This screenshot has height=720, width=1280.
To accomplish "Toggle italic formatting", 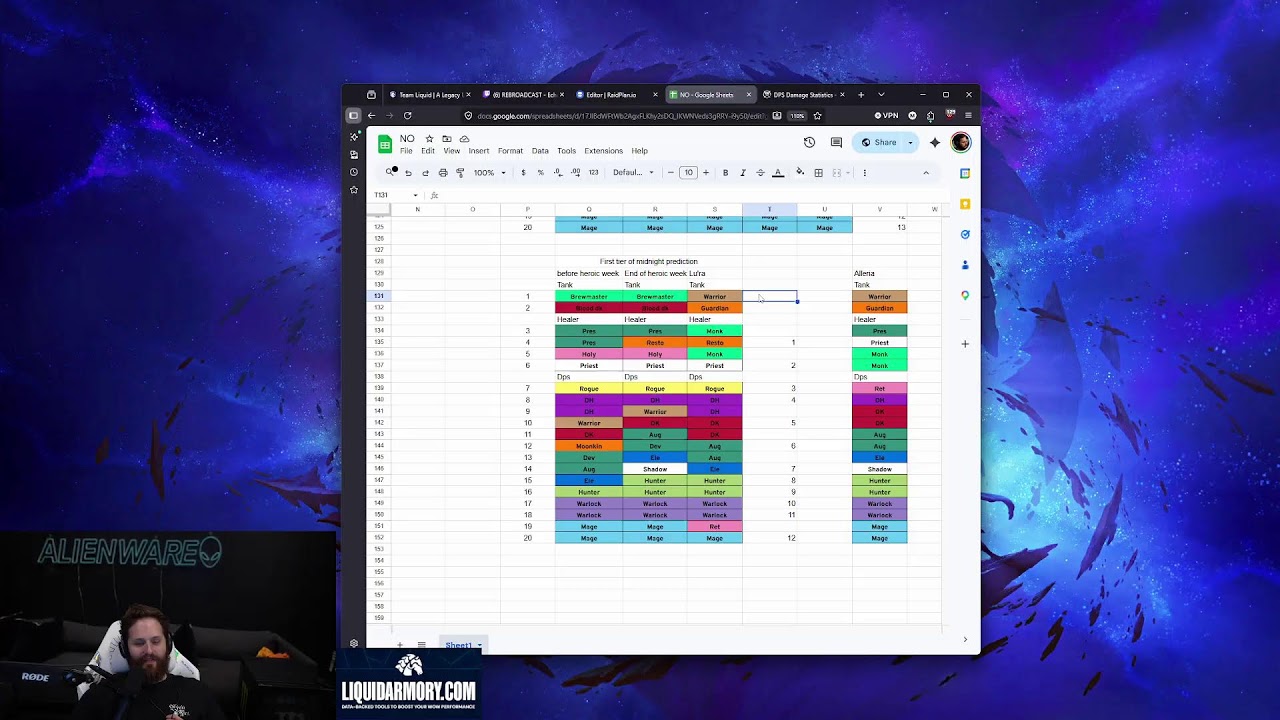I will tap(742, 172).
